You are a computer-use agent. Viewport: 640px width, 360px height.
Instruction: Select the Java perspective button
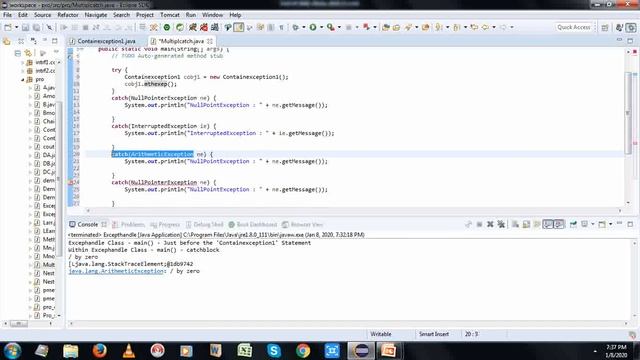click(631, 27)
